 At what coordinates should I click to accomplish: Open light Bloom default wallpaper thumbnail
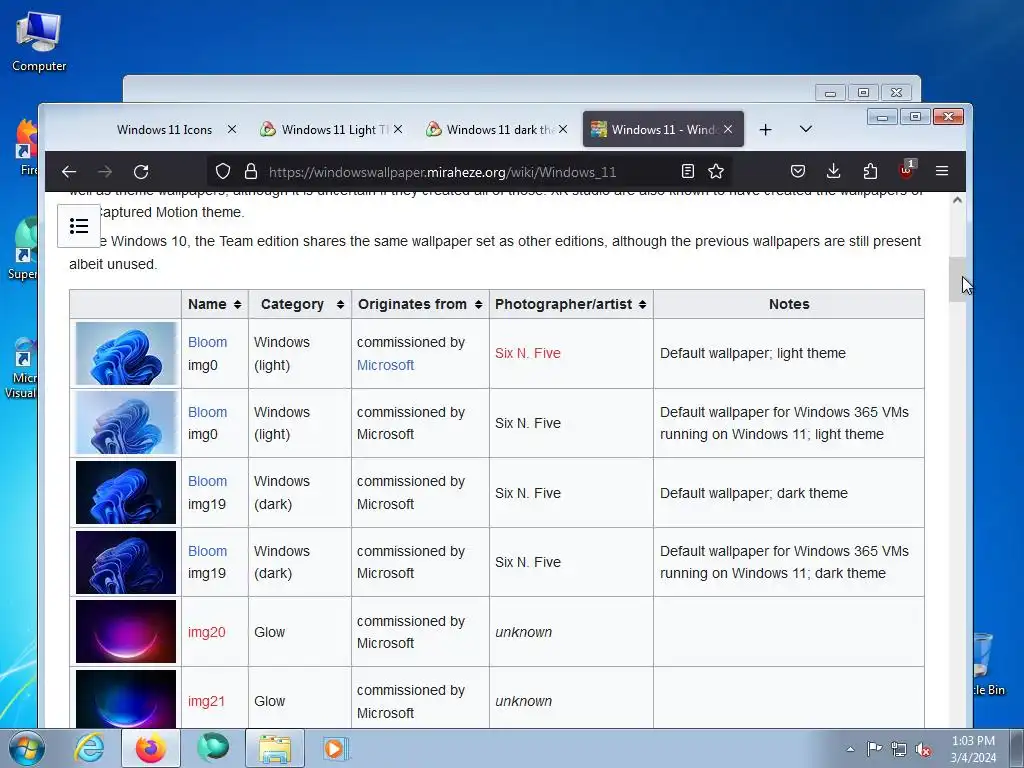pos(126,353)
